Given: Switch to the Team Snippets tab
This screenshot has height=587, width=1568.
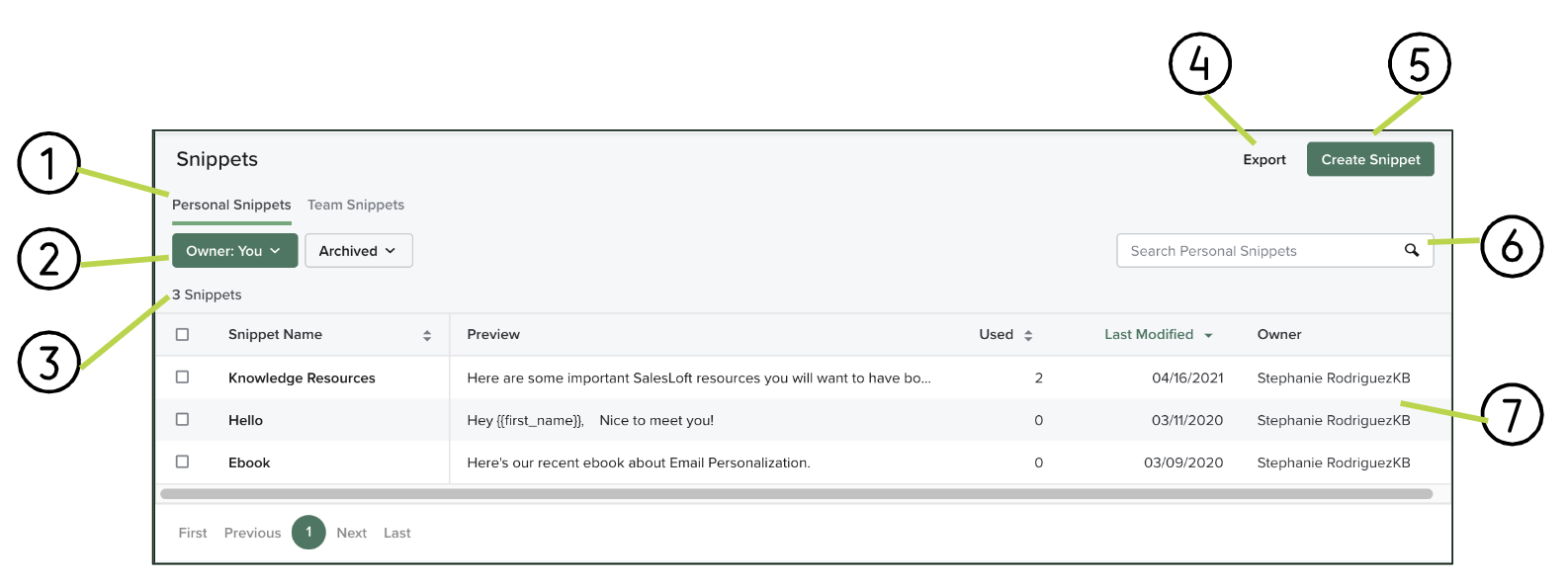Looking at the screenshot, I should pos(356,205).
